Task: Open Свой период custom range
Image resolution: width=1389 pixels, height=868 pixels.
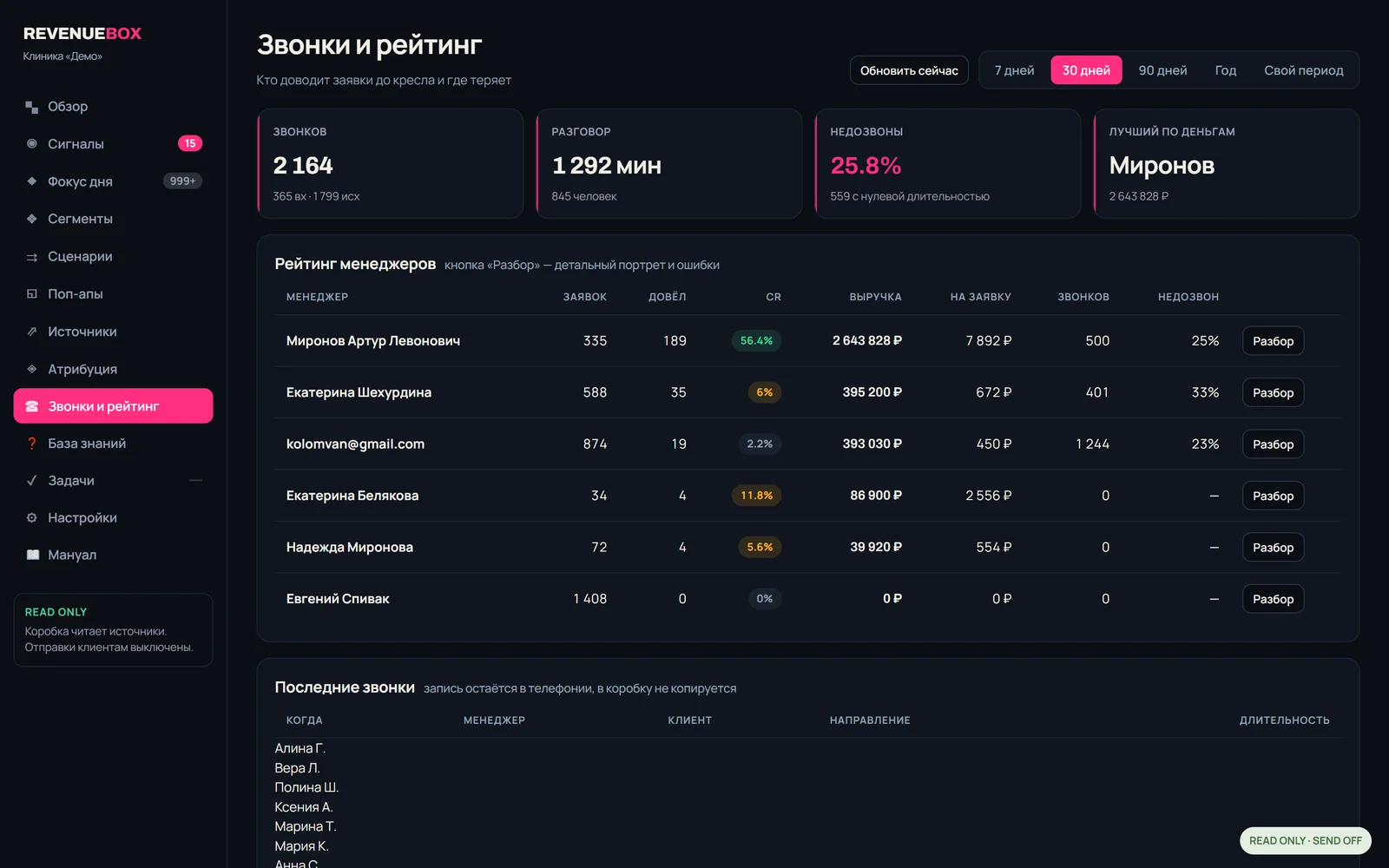Action: [x=1303, y=70]
